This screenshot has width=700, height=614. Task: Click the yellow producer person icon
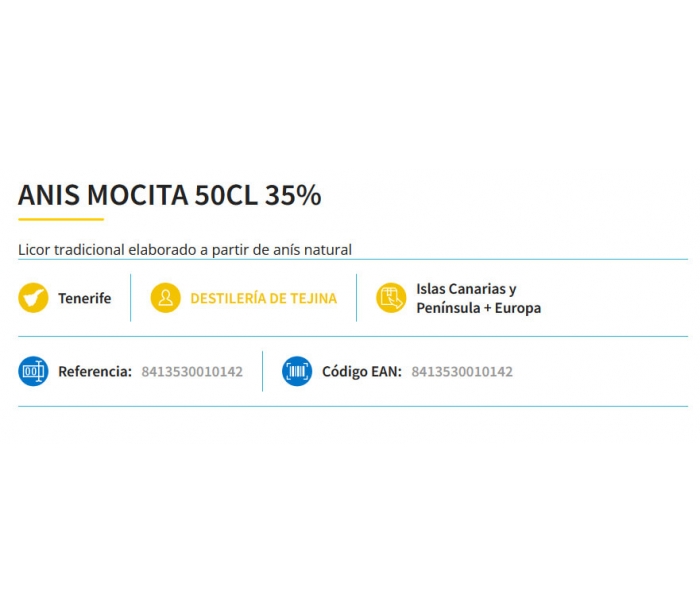pyautogui.click(x=165, y=298)
